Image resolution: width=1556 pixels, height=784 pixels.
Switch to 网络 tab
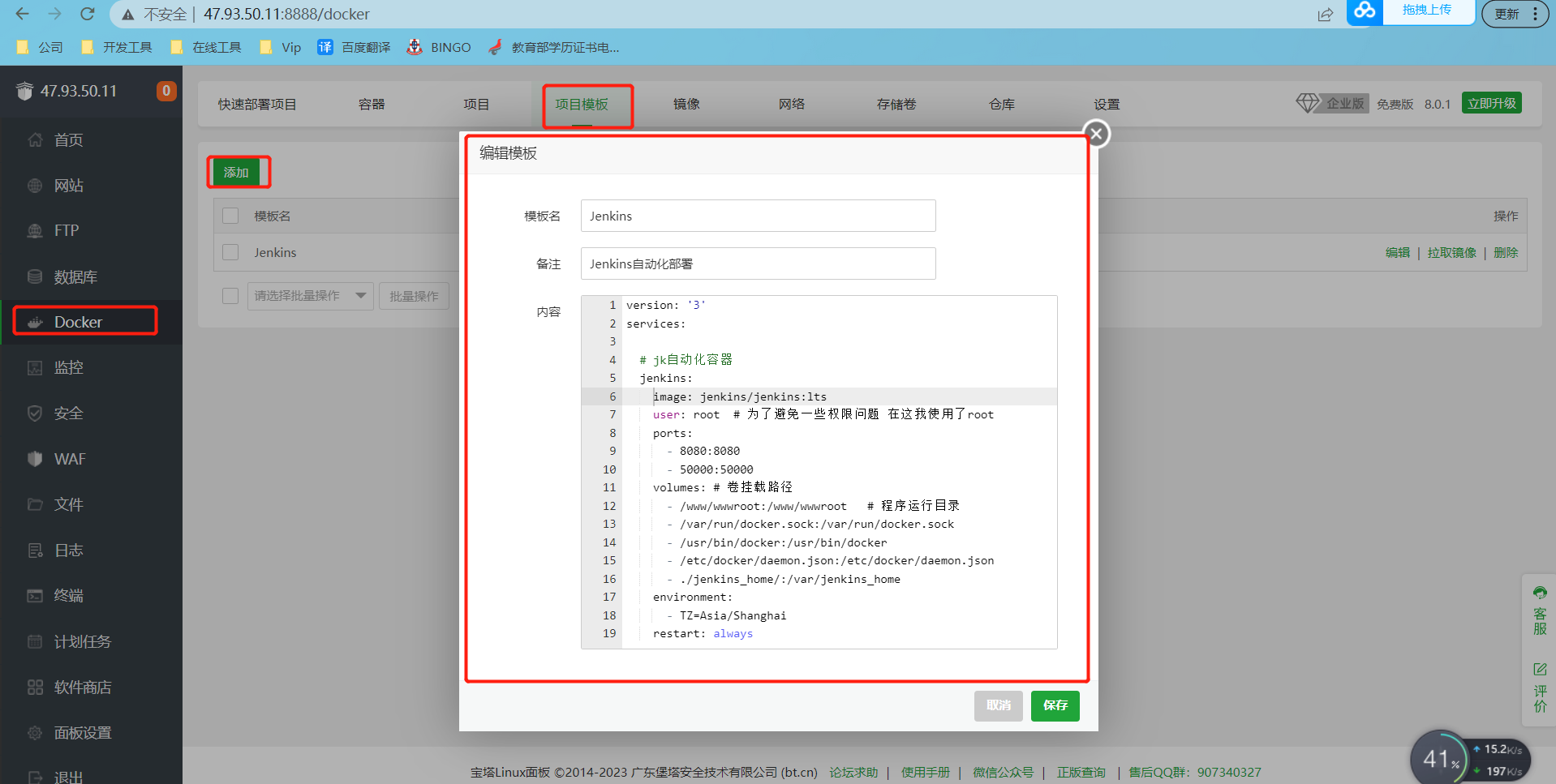(x=792, y=105)
